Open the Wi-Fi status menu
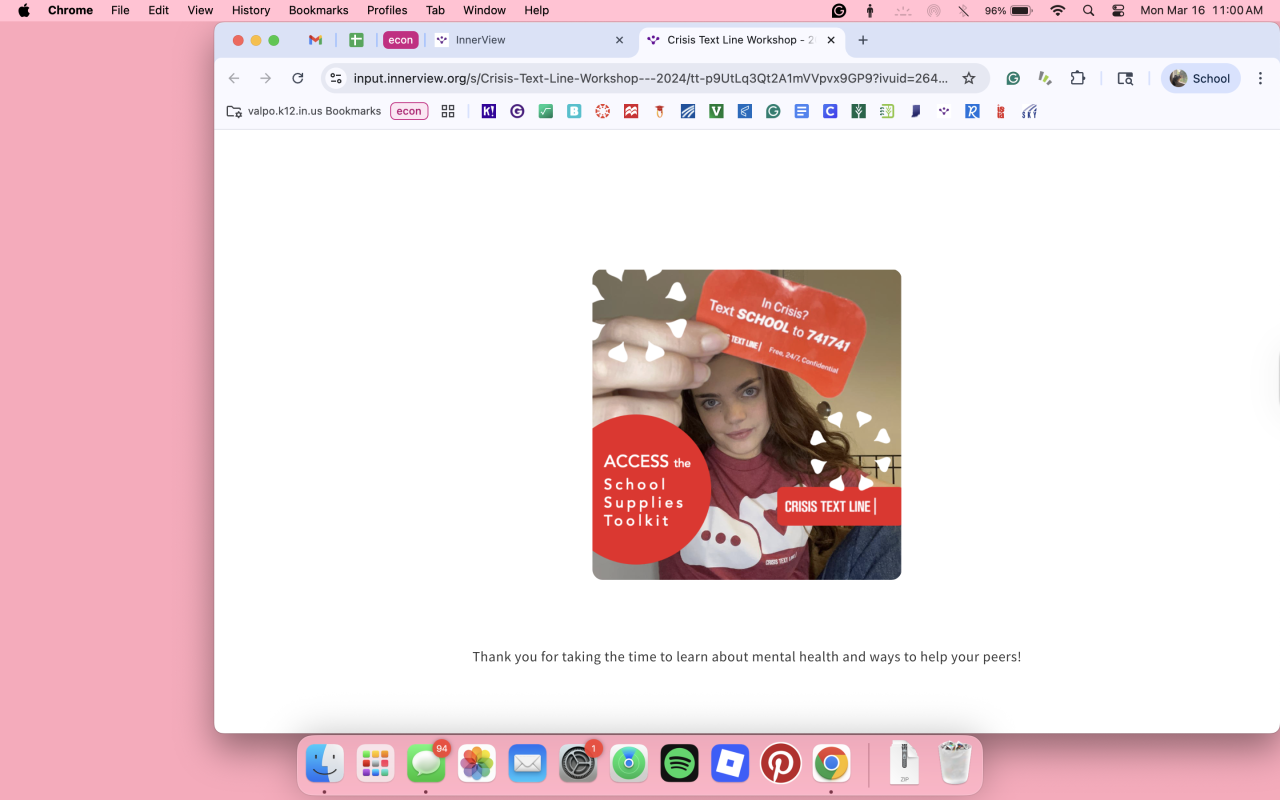The width and height of the screenshot is (1280, 800). [x=1058, y=10]
